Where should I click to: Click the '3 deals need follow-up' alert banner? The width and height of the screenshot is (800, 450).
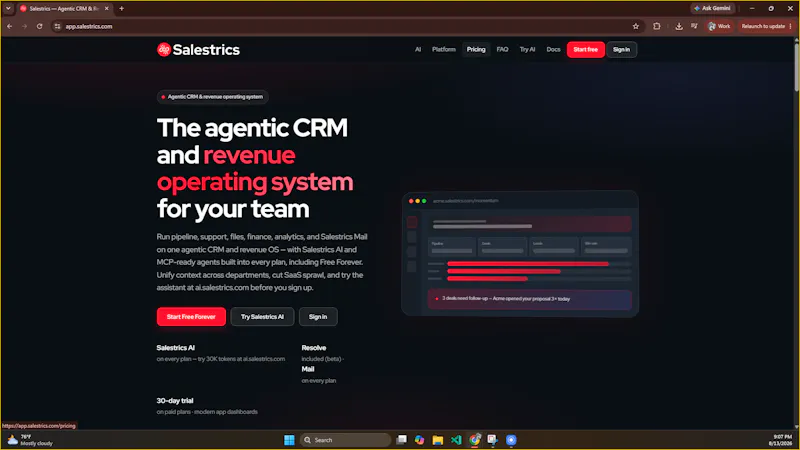tap(530, 299)
